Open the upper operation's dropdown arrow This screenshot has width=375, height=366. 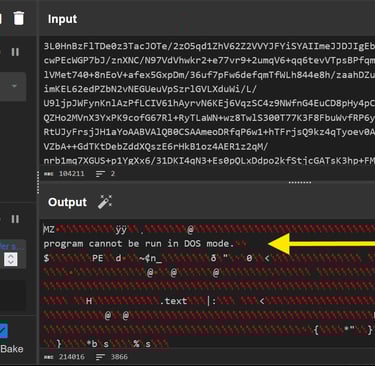[x=14, y=86]
